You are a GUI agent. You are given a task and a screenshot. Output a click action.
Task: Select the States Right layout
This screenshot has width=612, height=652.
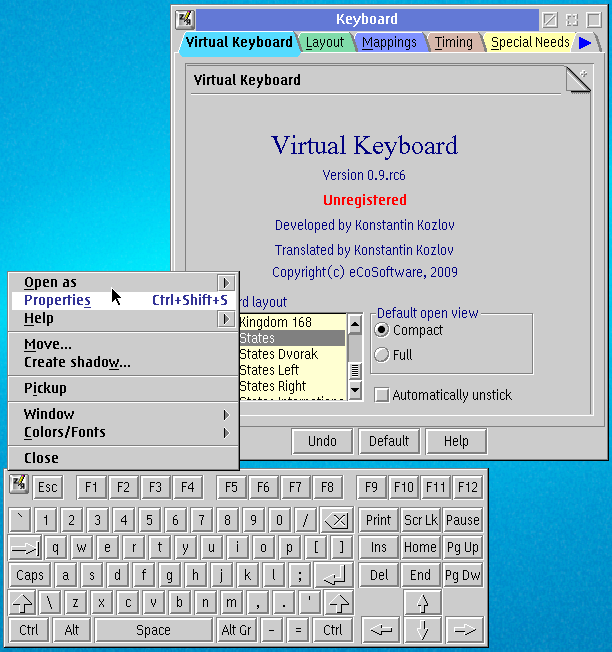tap(292, 386)
